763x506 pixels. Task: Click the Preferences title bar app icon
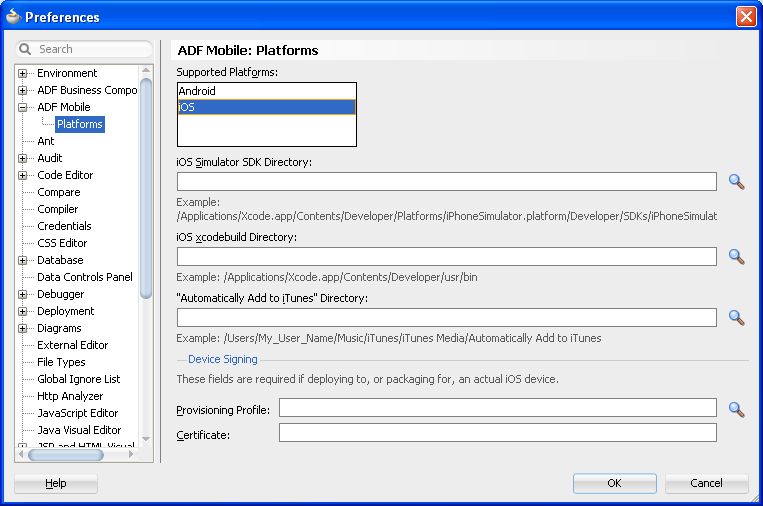(x=13, y=17)
